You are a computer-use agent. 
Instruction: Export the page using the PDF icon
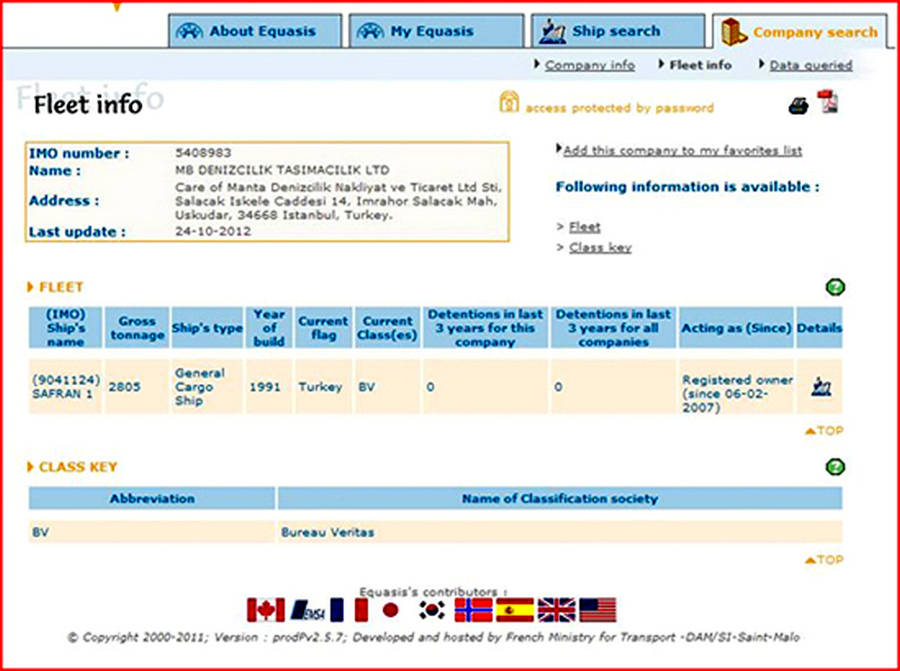click(827, 102)
